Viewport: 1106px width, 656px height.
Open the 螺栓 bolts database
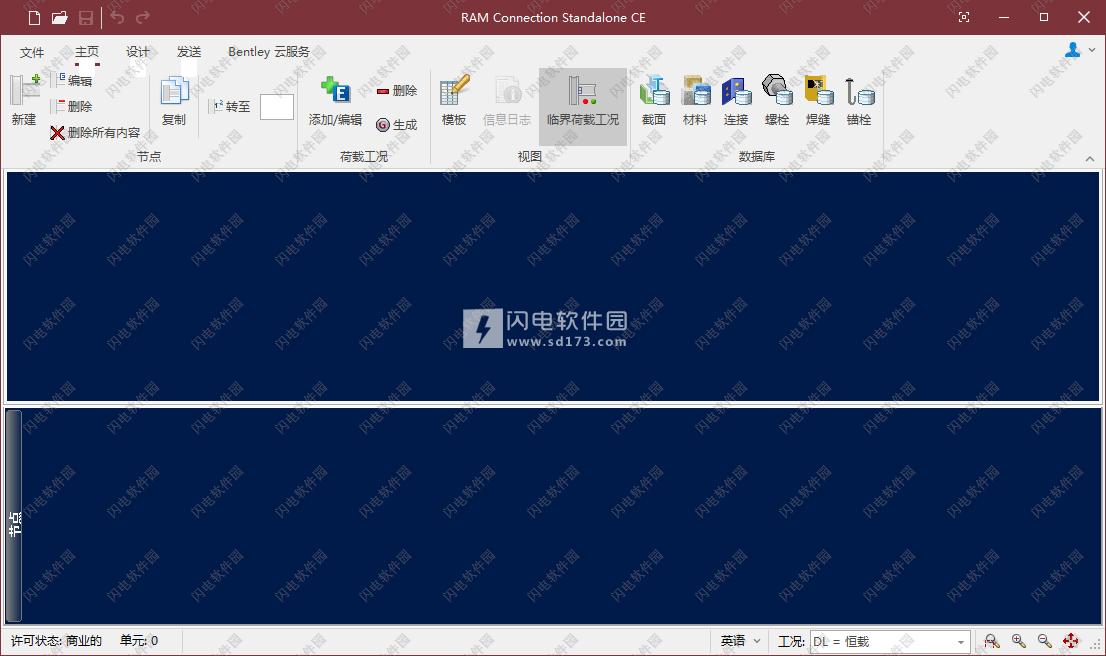pyautogui.click(x=777, y=101)
